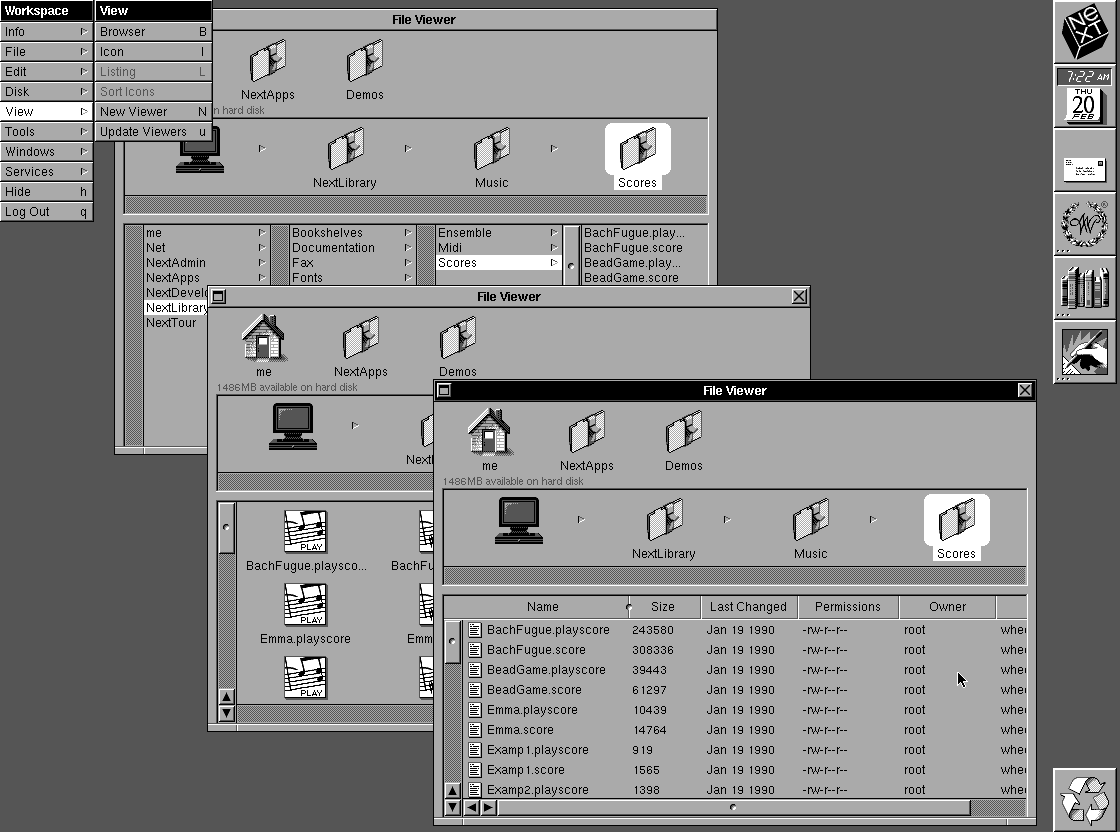The image size is (1120, 832).
Task: Click the Name column header in the listing
Action: pos(543,606)
